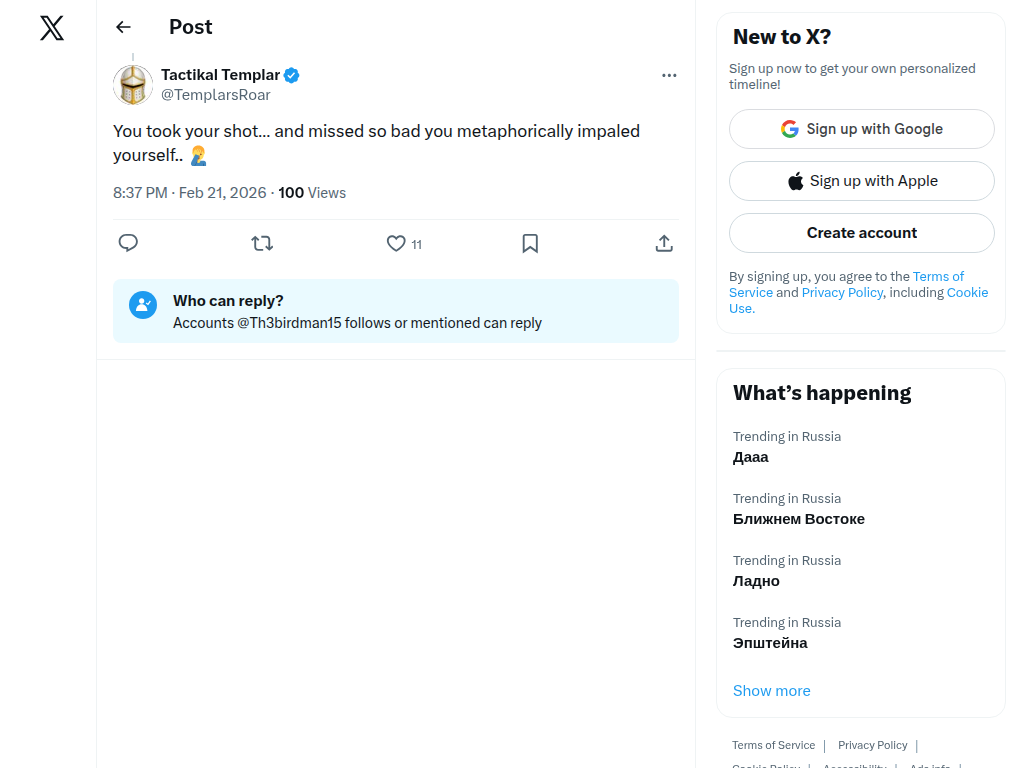Repost using the retweet icon
Screen dimensions: 1024x768
pos(262,243)
